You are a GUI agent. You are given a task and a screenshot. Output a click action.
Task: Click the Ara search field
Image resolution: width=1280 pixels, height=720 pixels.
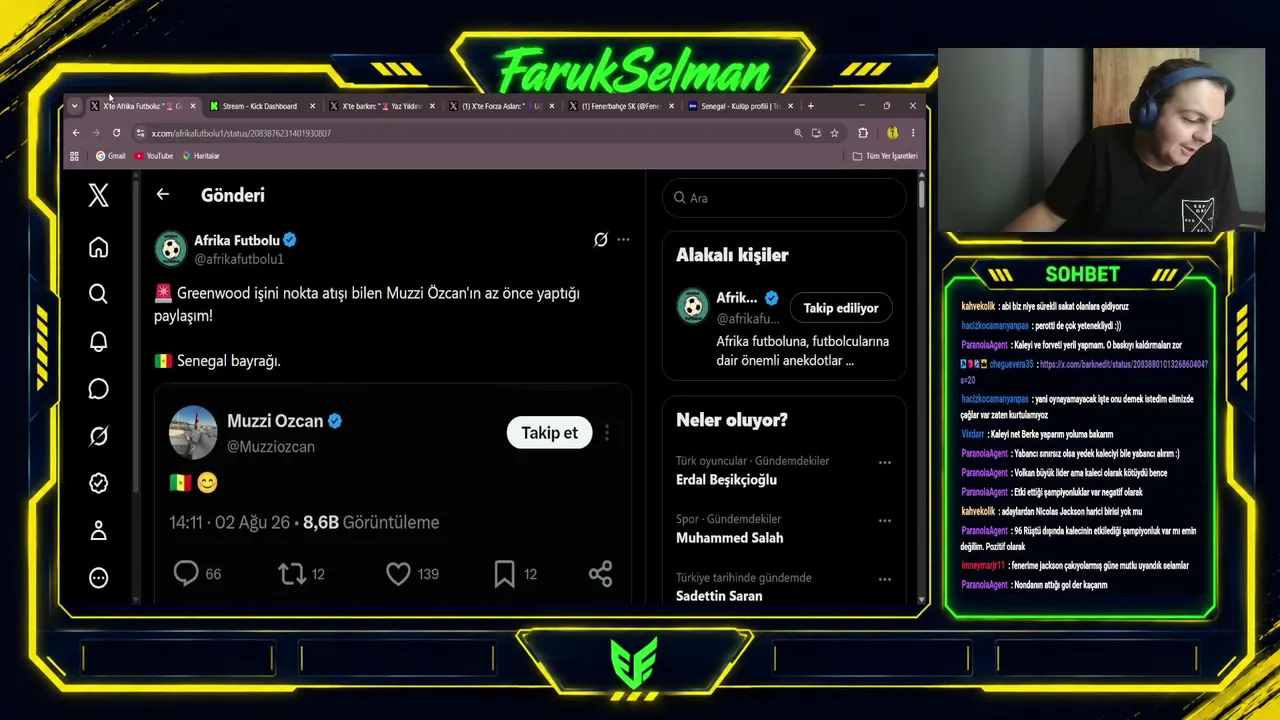[784, 198]
